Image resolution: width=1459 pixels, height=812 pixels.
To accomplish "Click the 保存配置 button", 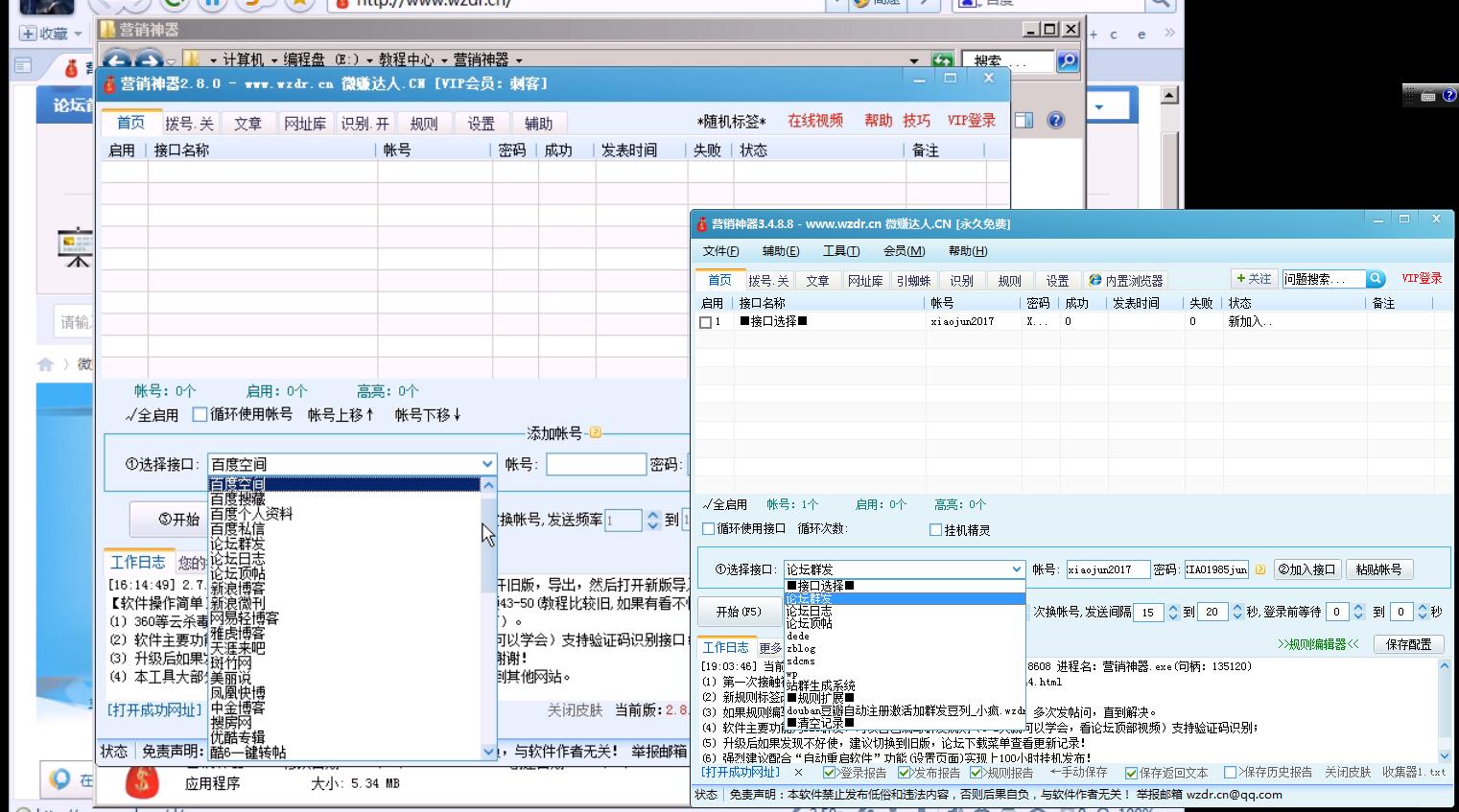I will [1407, 644].
